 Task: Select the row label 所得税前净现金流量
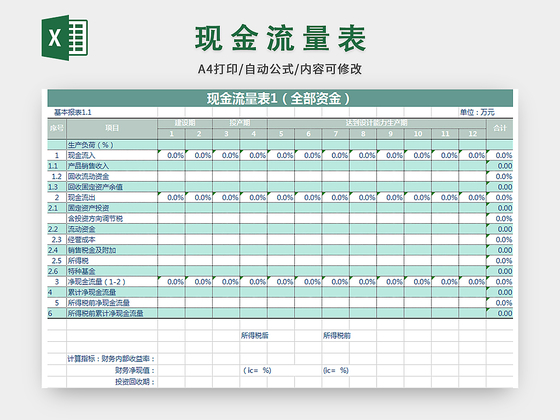click(x=99, y=303)
